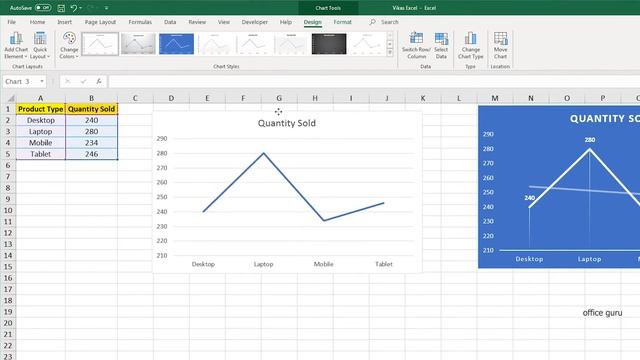Open the Page Layout tab

[100, 22]
